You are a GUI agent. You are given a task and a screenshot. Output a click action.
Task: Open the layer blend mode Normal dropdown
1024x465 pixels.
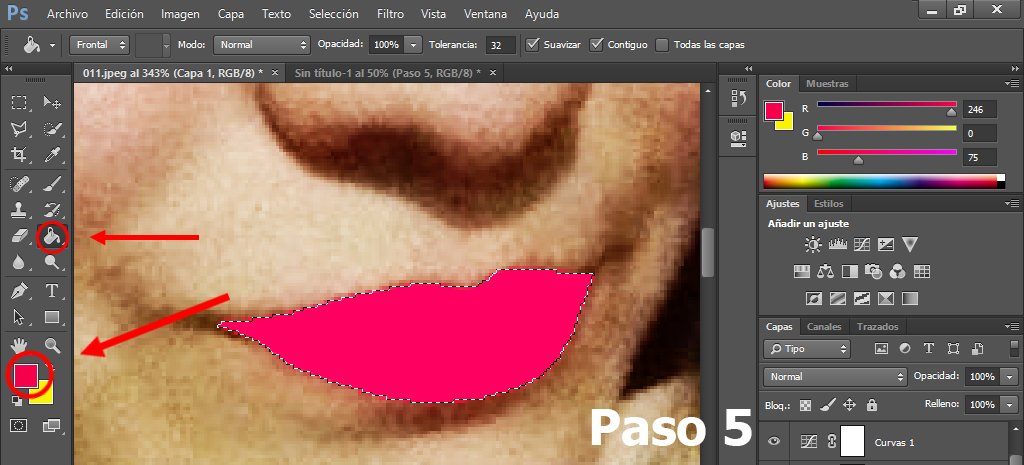pos(835,377)
